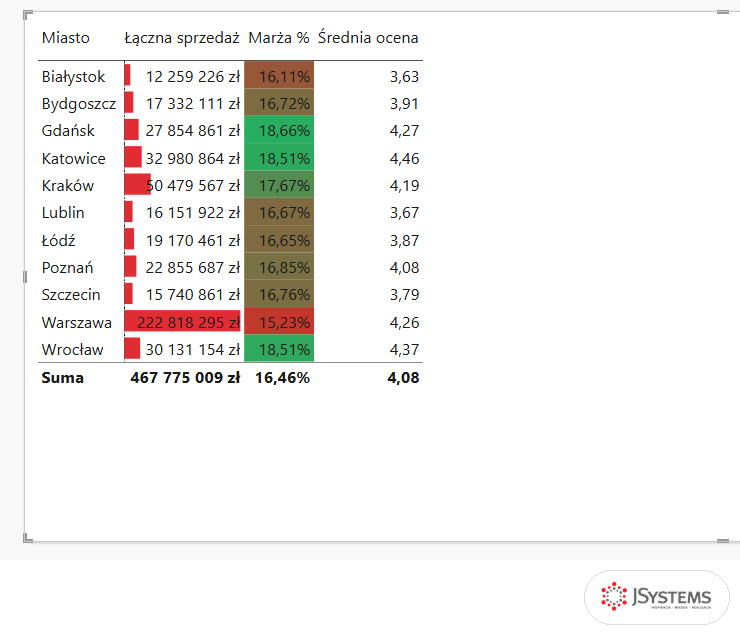Click Wrocław margin cell 18,51%

point(279,349)
